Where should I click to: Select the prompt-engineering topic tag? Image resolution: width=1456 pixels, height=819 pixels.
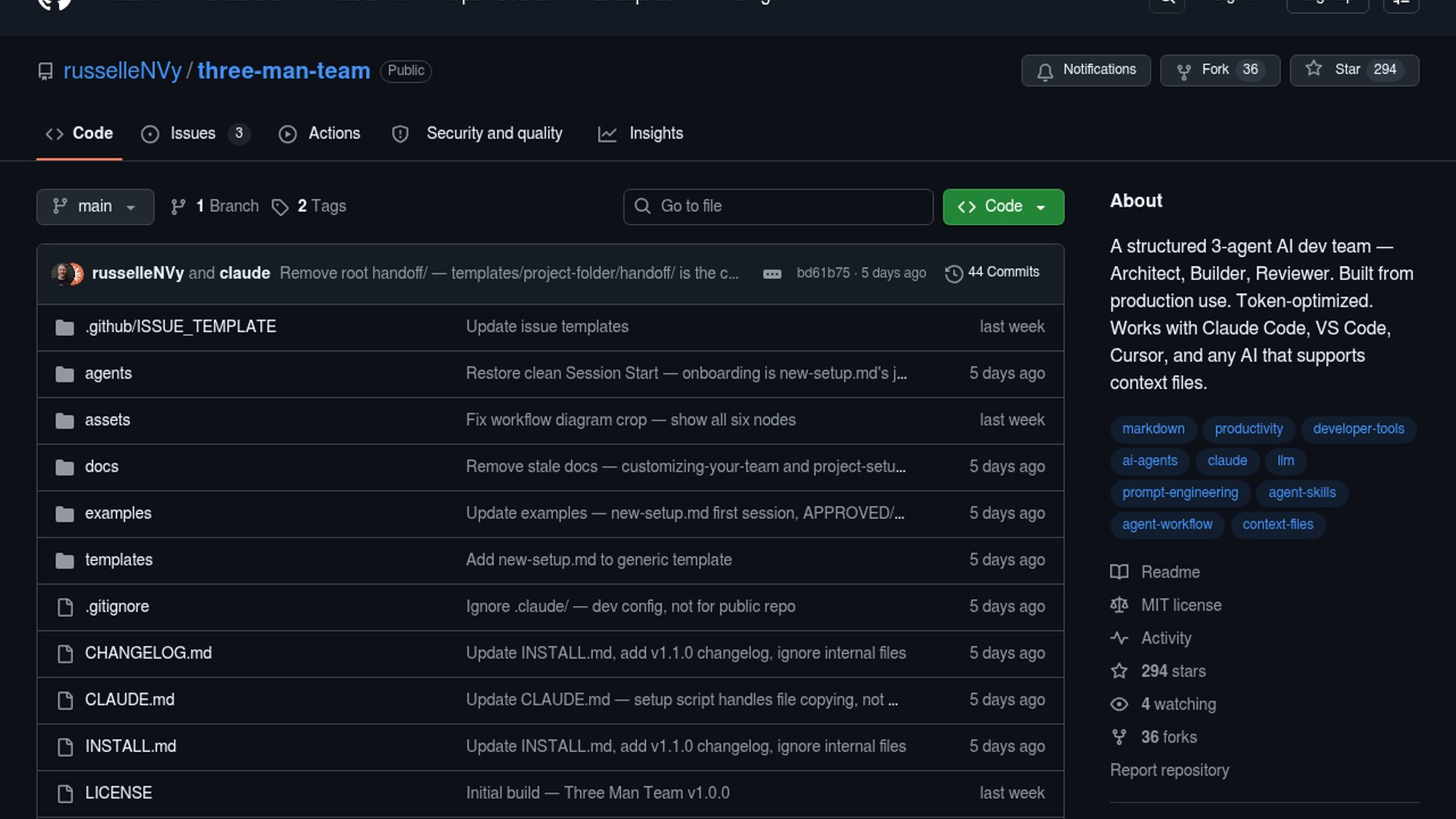[x=1179, y=492]
